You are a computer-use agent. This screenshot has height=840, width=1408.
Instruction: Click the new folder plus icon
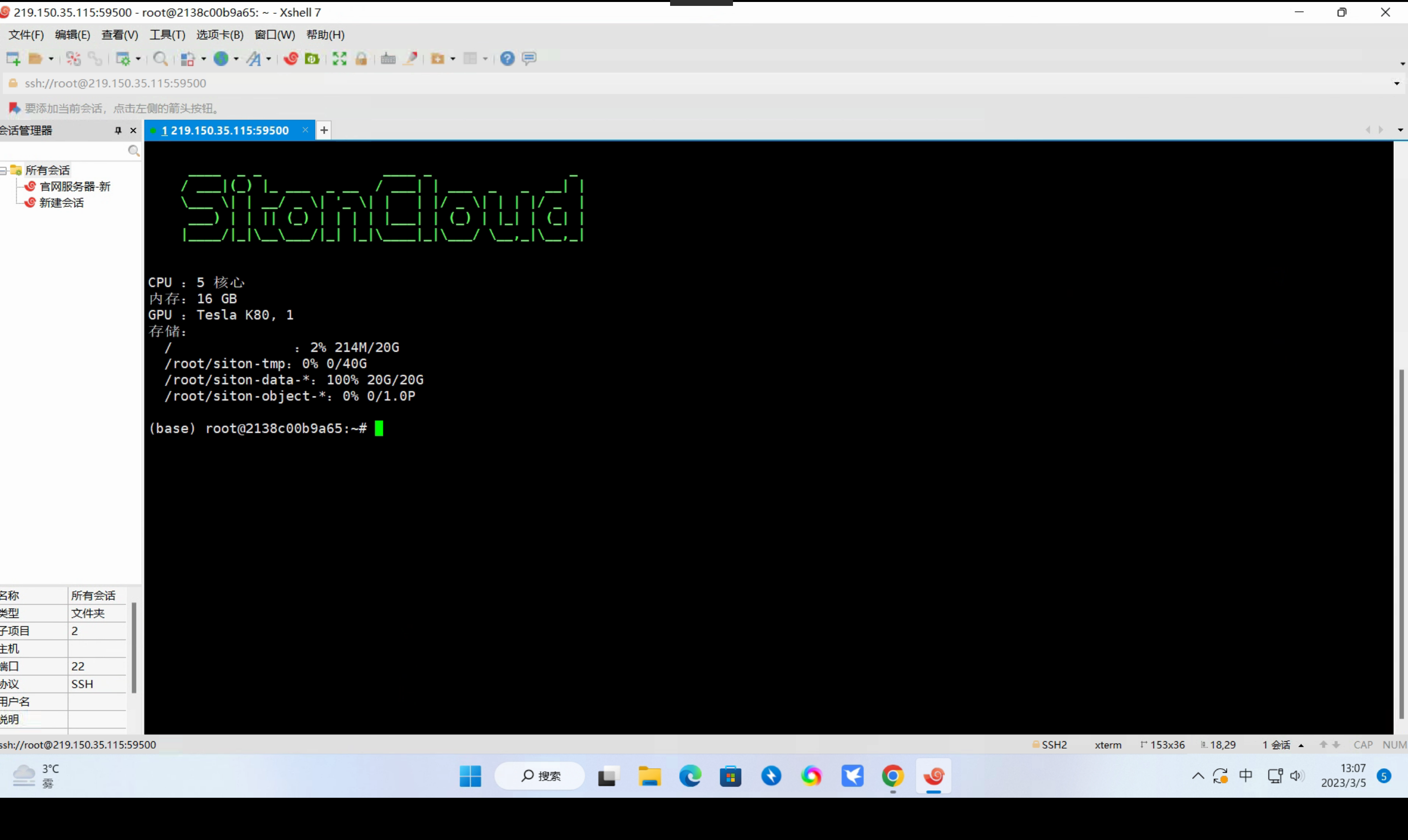pyautogui.click(x=437, y=58)
